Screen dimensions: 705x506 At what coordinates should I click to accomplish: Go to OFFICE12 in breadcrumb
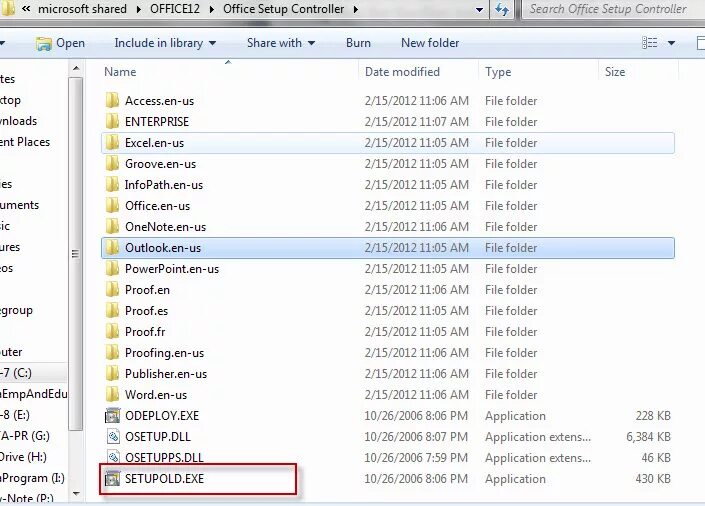175,9
